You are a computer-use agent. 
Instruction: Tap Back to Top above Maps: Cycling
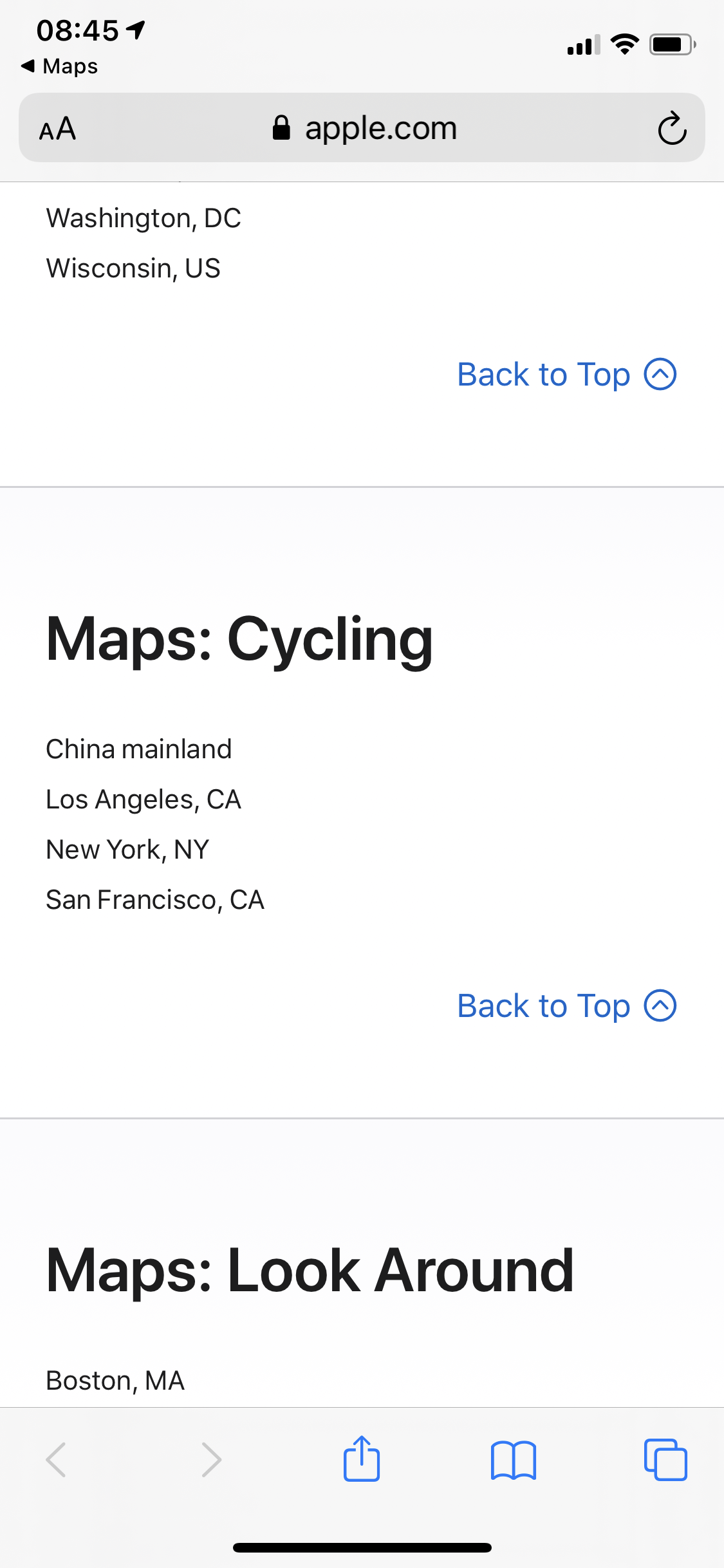tap(543, 375)
